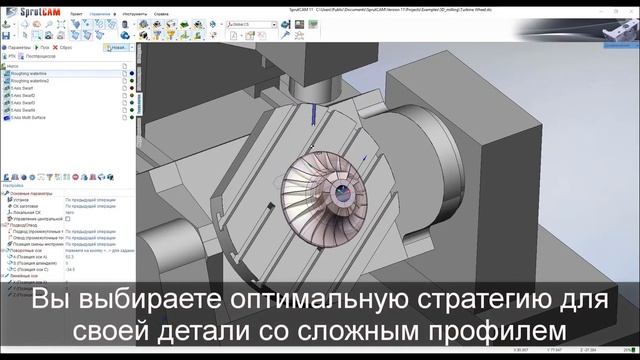Click the green monitor icon in the toolbar
The image size is (640, 360).
(313, 24)
